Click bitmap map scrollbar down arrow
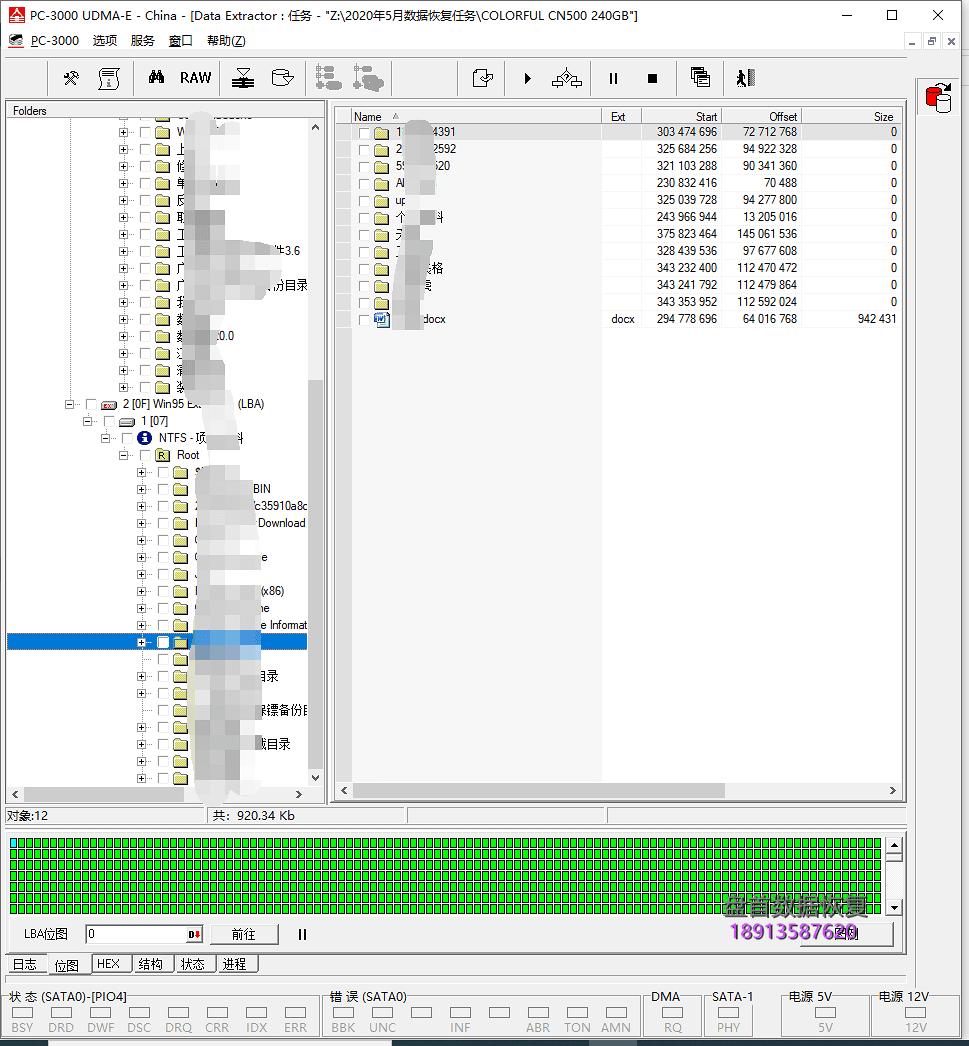Screen dimensions: 969x1046 [x=894, y=907]
